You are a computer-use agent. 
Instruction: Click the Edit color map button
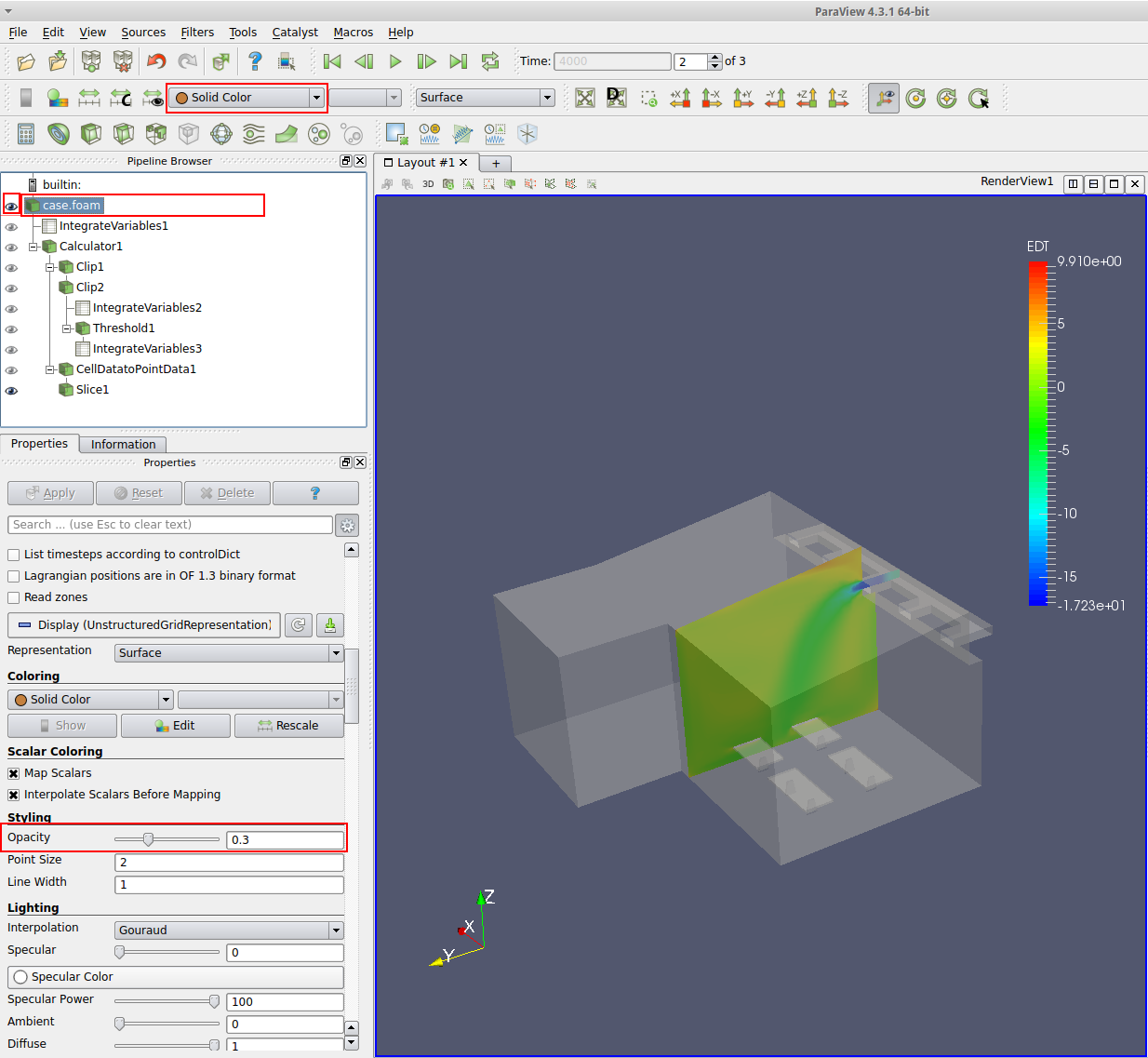175,726
